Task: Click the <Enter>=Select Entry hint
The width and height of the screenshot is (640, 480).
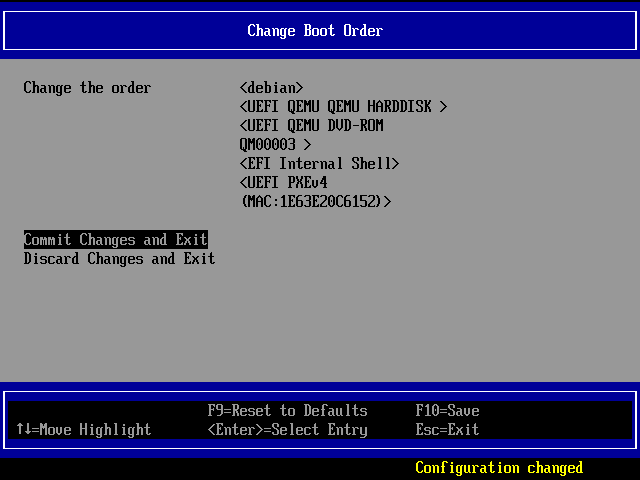Action: (287, 430)
